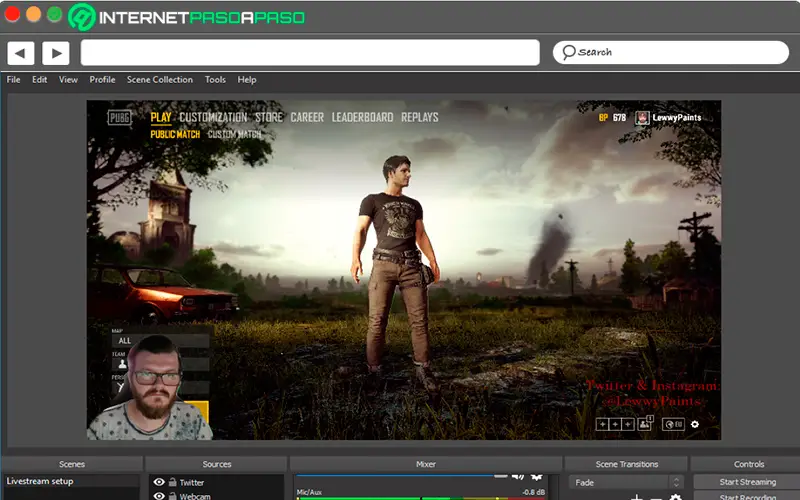Open the PUBG friends list icon

tap(645, 423)
